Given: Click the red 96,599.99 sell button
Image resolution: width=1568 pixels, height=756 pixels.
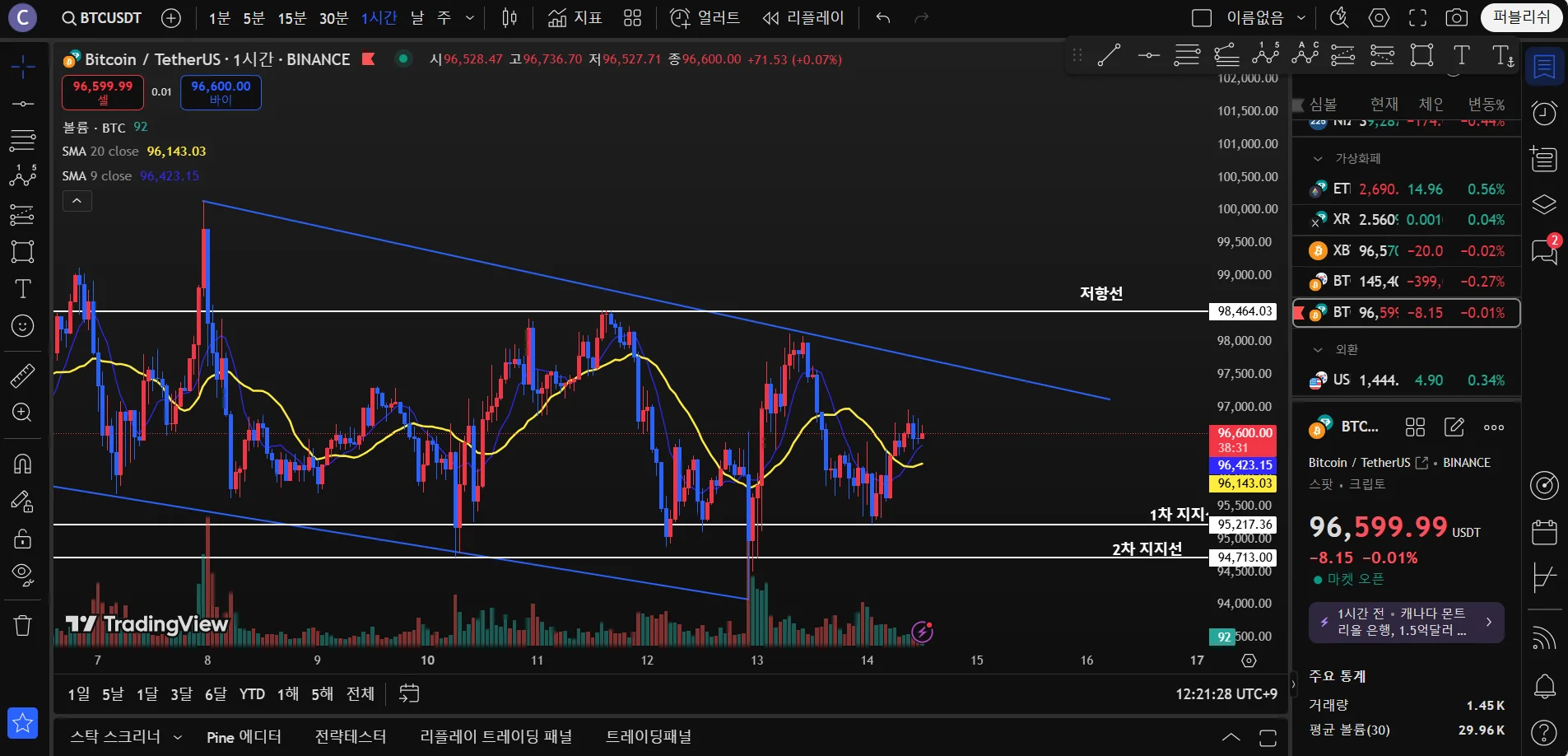Looking at the screenshot, I should click(x=103, y=92).
